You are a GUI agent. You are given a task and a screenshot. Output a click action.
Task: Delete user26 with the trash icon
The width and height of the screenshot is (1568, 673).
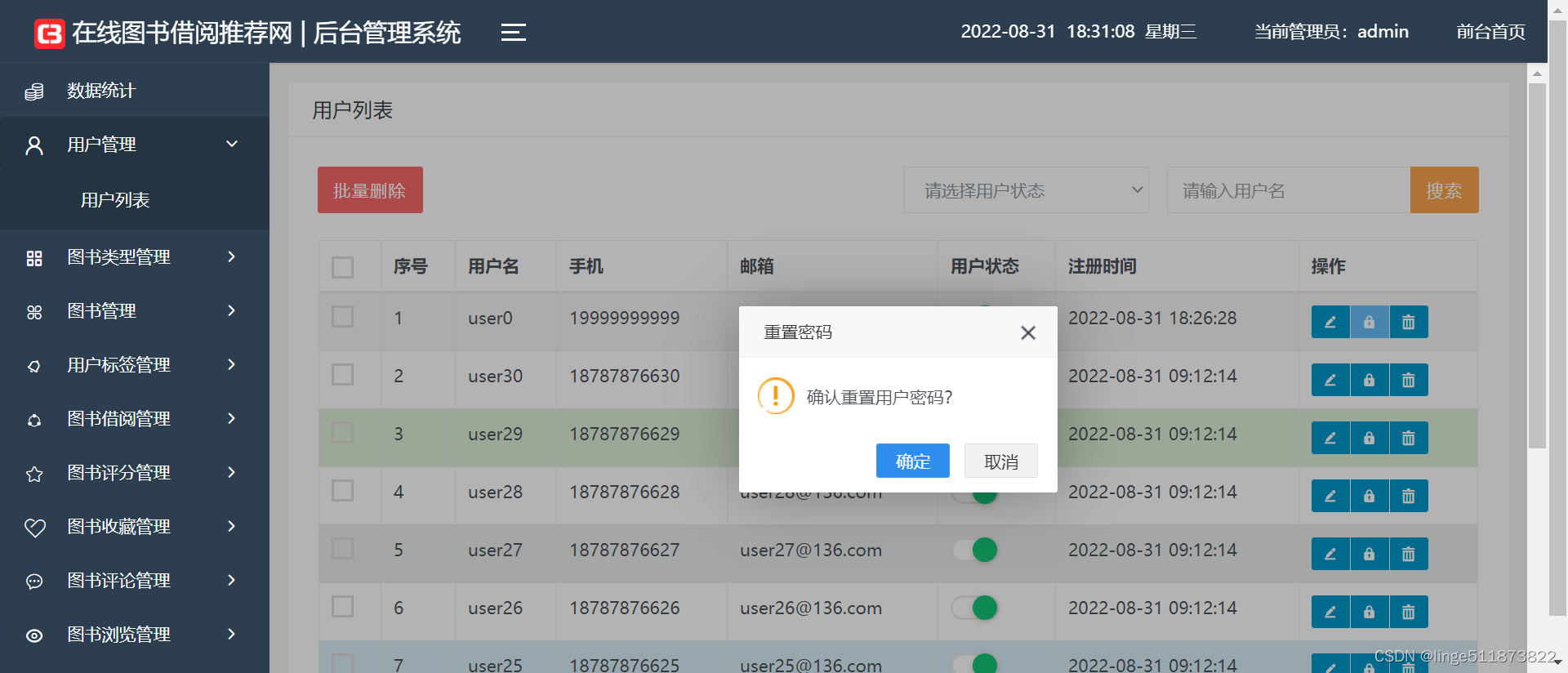point(1409,612)
